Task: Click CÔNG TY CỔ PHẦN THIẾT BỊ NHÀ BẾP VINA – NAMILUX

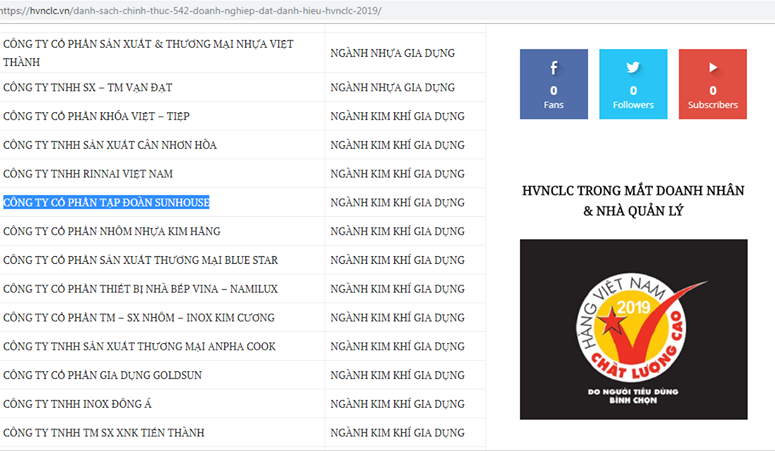Action: (x=140, y=288)
